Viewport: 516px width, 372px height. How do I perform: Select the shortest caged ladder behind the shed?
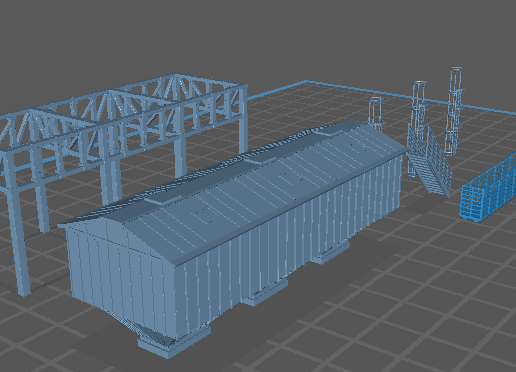(376, 113)
